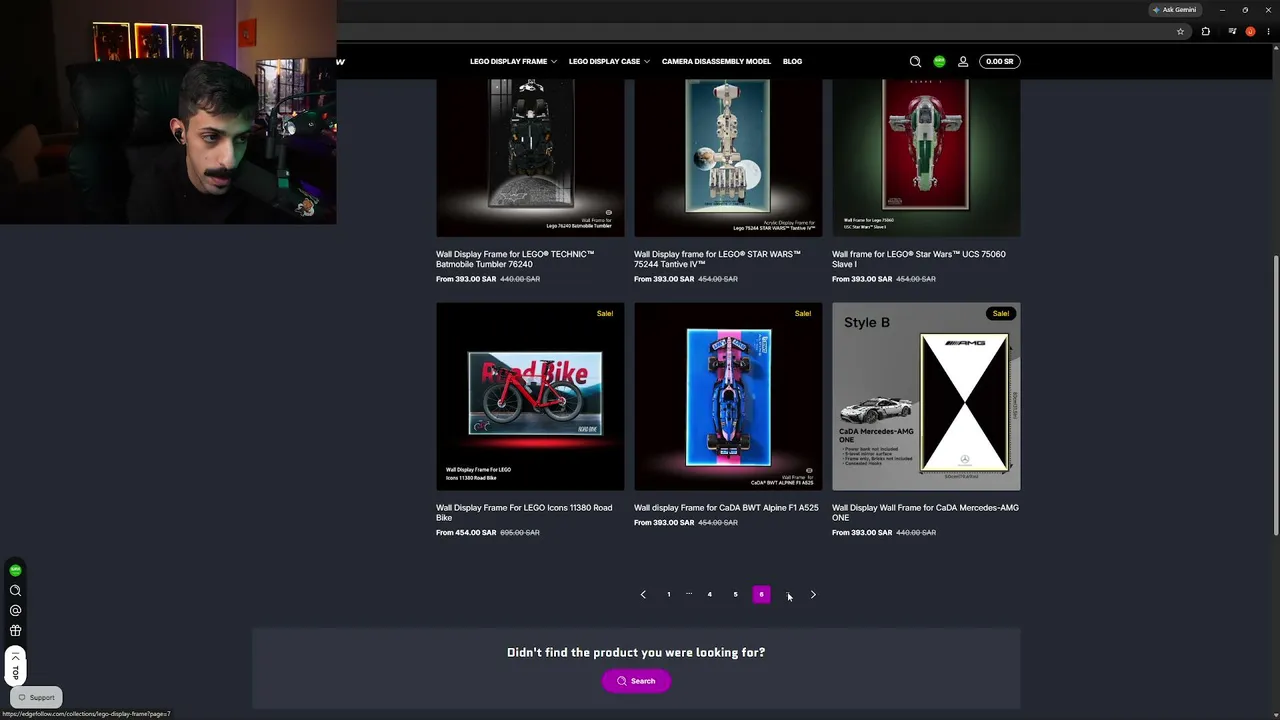Click the "Didn't find the product" heading
Viewport: 1280px width, 720px height.
636,652
